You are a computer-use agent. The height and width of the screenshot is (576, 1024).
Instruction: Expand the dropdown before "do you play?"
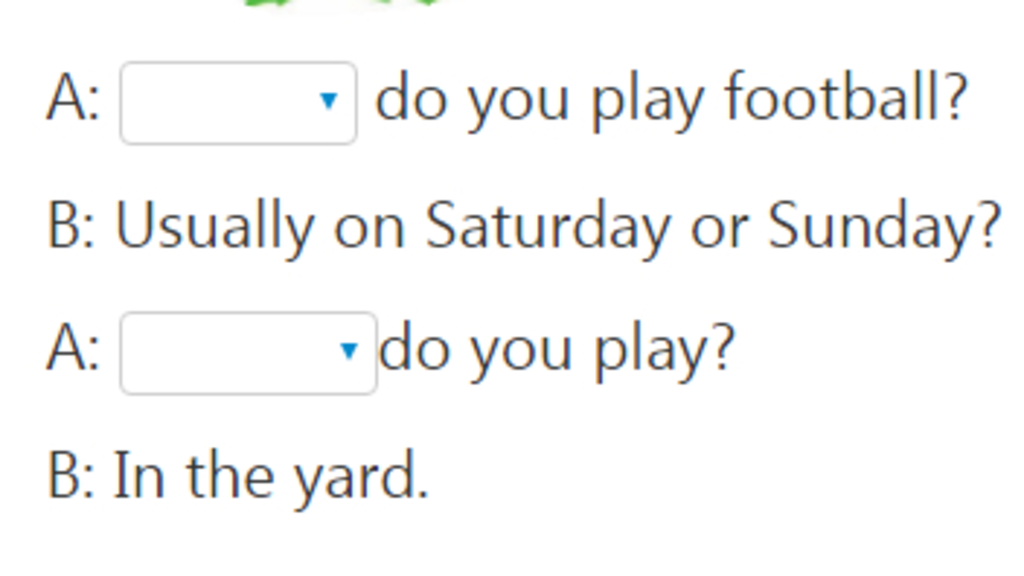tap(249, 353)
